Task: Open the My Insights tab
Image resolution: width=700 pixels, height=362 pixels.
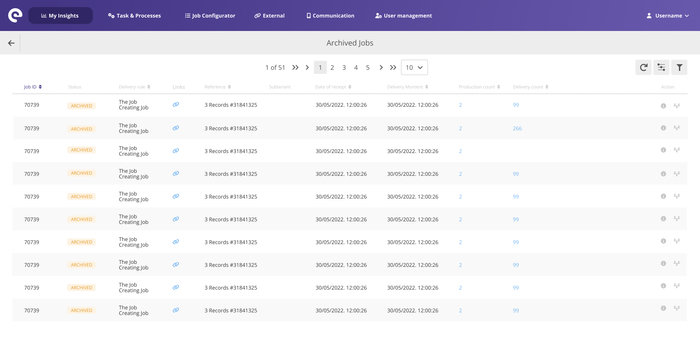Action: (x=61, y=16)
